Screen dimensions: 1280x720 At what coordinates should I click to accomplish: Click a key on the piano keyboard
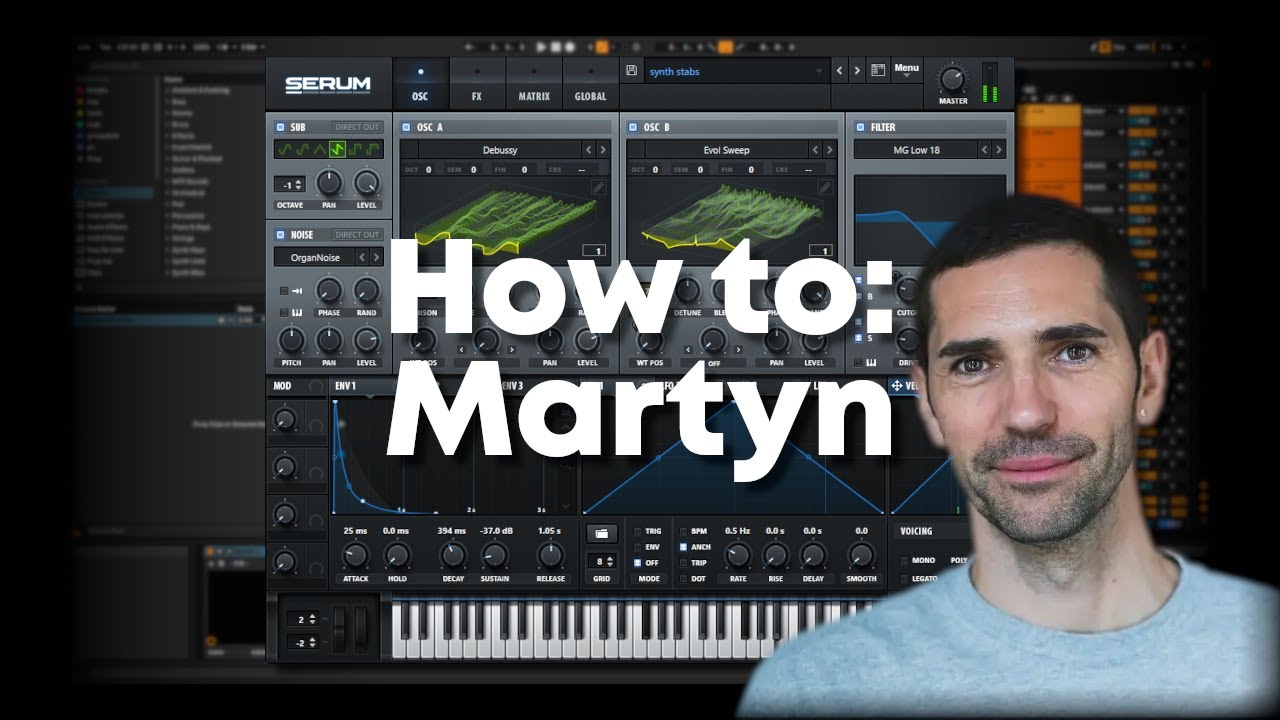coord(630,628)
